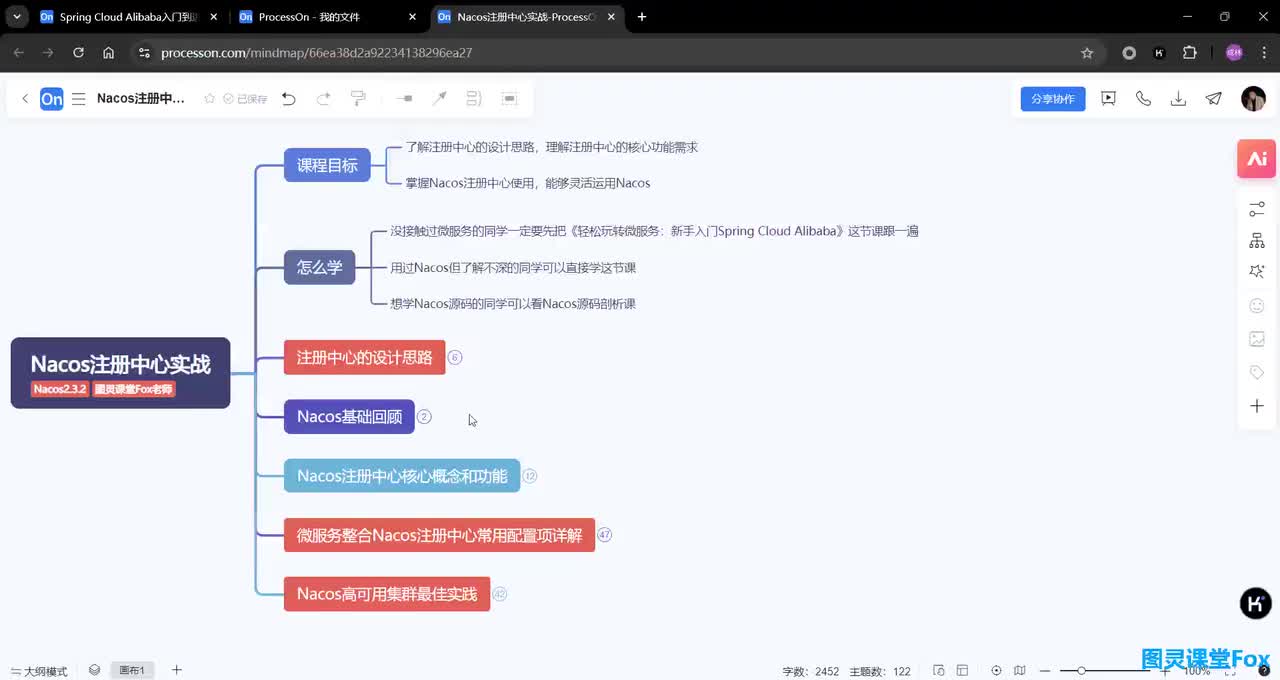The width and height of the screenshot is (1280, 680).
Task: Expand Nacos注册中心核心概念和功能 children
Action: click(x=530, y=476)
